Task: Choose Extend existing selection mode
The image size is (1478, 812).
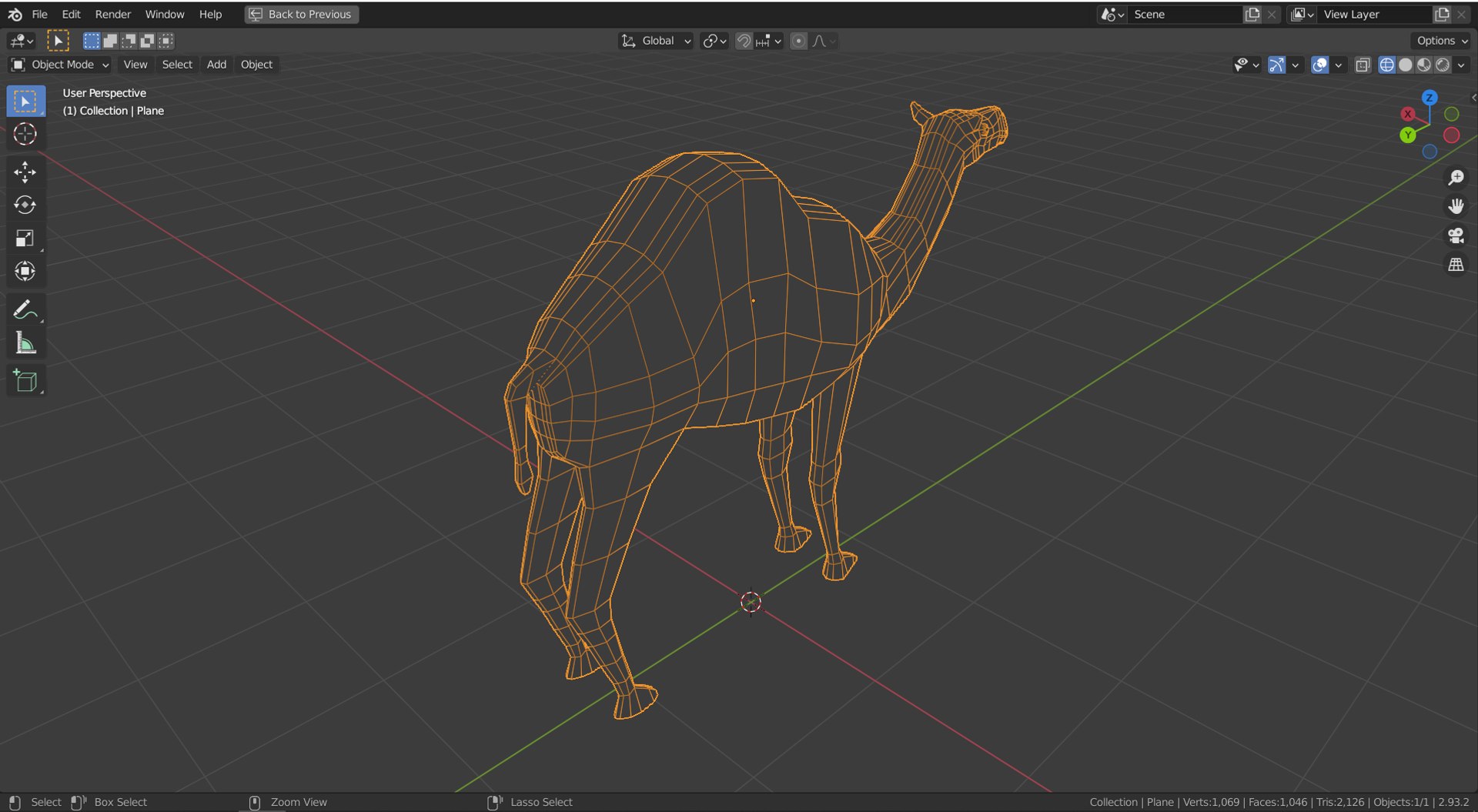Action: pos(110,41)
